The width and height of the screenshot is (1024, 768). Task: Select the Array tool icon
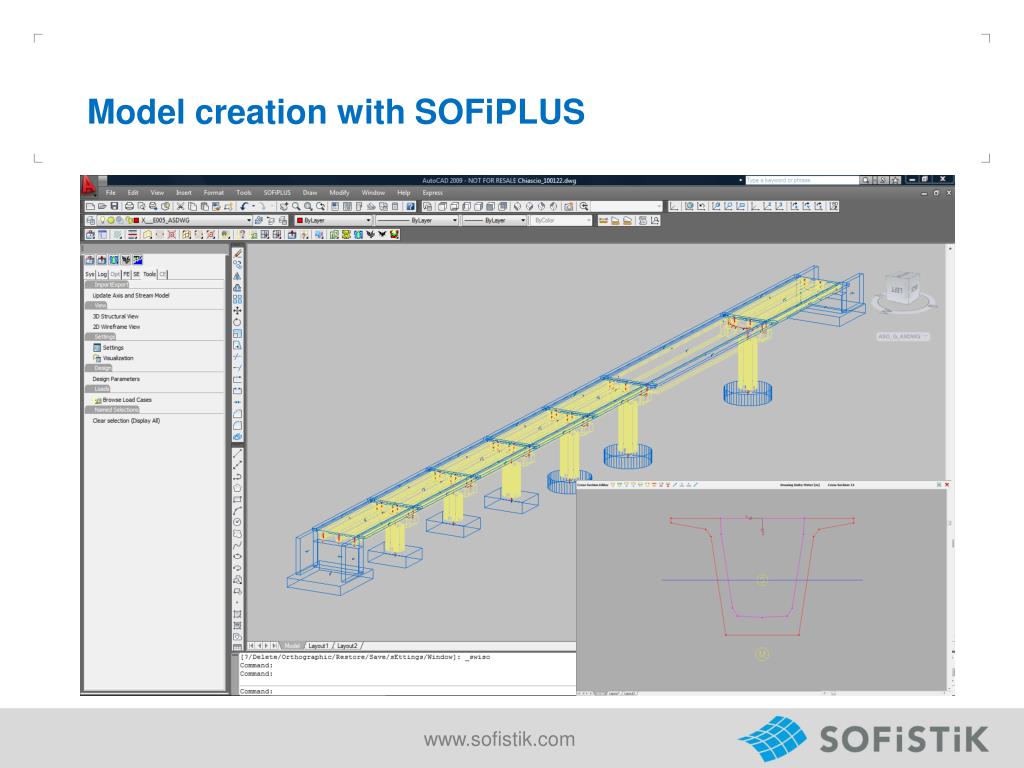[x=238, y=299]
